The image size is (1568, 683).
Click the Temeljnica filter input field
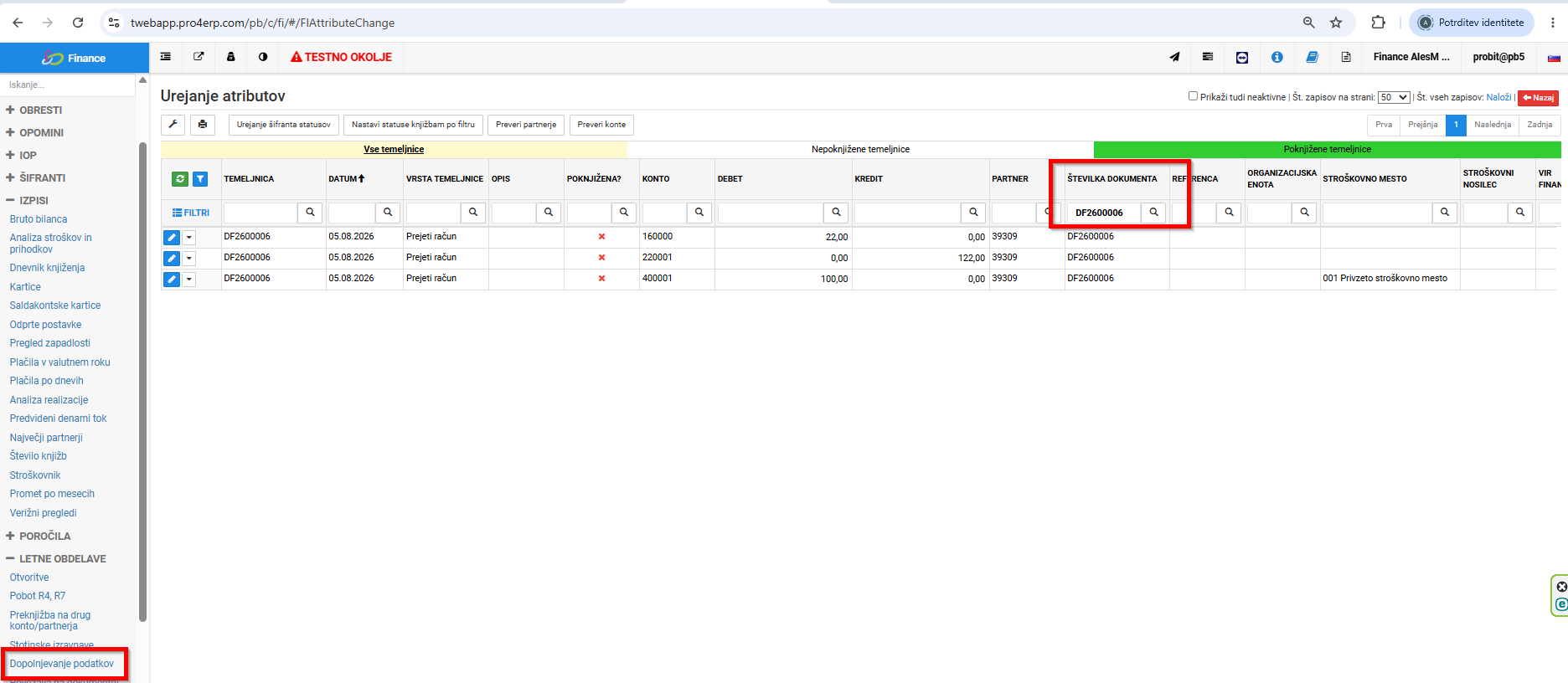pos(260,213)
